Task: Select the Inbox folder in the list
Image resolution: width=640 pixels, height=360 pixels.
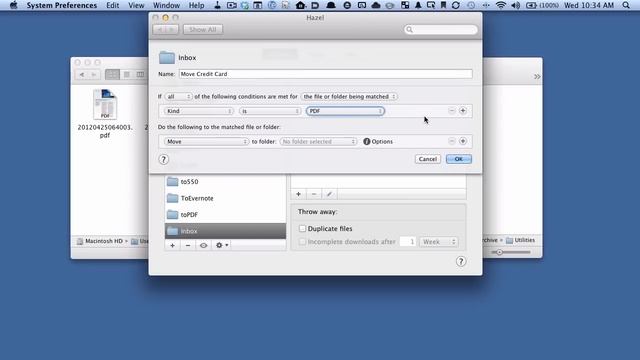Action: point(225,231)
